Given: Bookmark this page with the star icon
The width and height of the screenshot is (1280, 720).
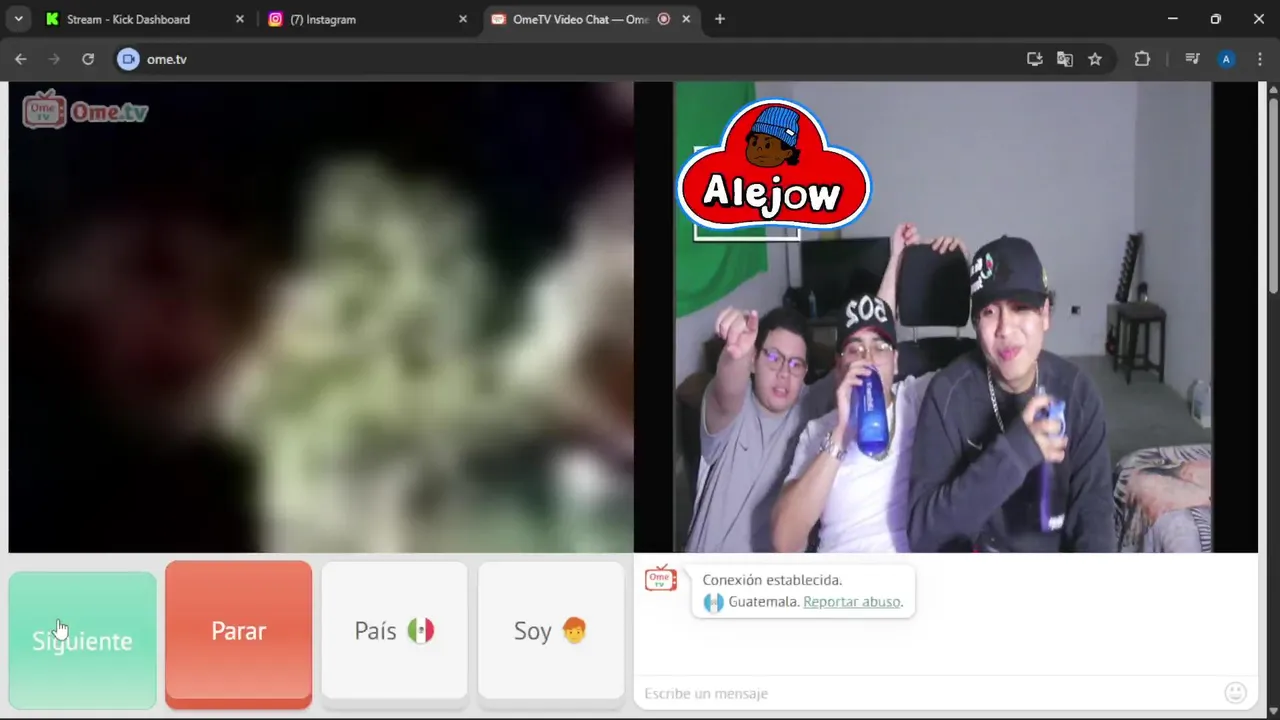Looking at the screenshot, I should coord(1095,59).
